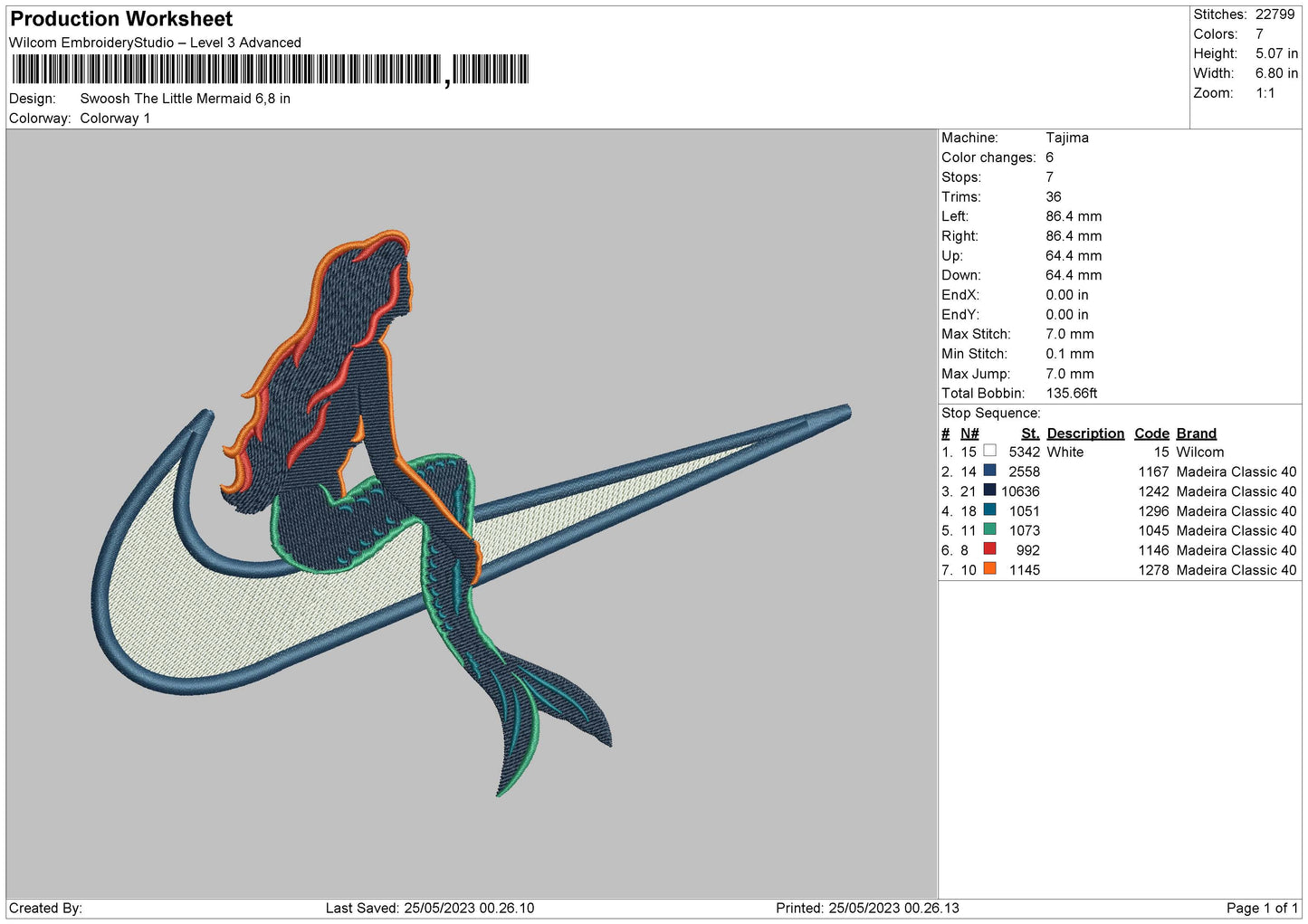The height and width of the screenshot is (924, 1308).
Task: Click the white color swatch in row 1
Action: pyautogui.click(x=989, y=451)
